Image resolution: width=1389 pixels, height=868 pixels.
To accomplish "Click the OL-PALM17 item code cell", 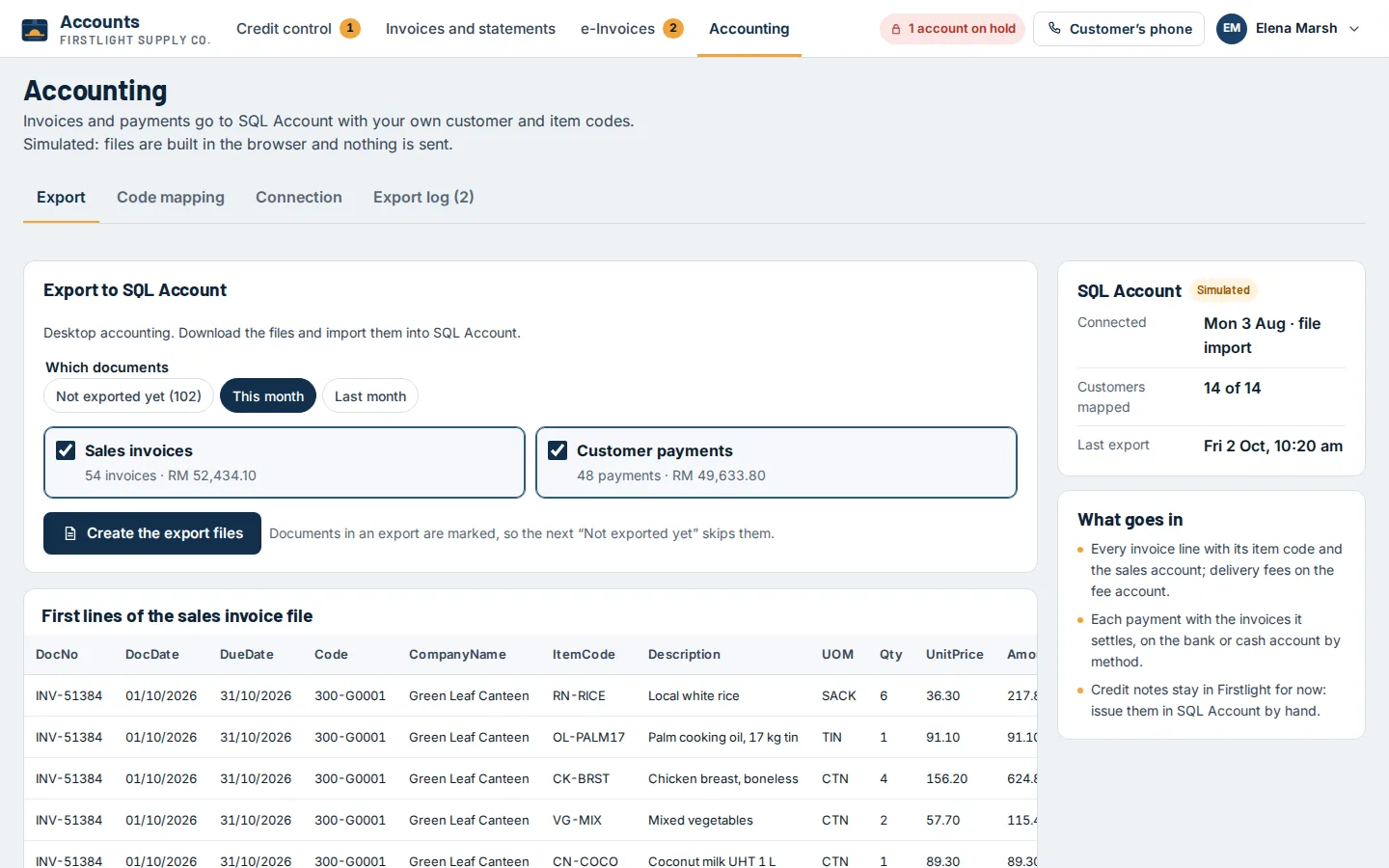I will (x=588, y=737).
